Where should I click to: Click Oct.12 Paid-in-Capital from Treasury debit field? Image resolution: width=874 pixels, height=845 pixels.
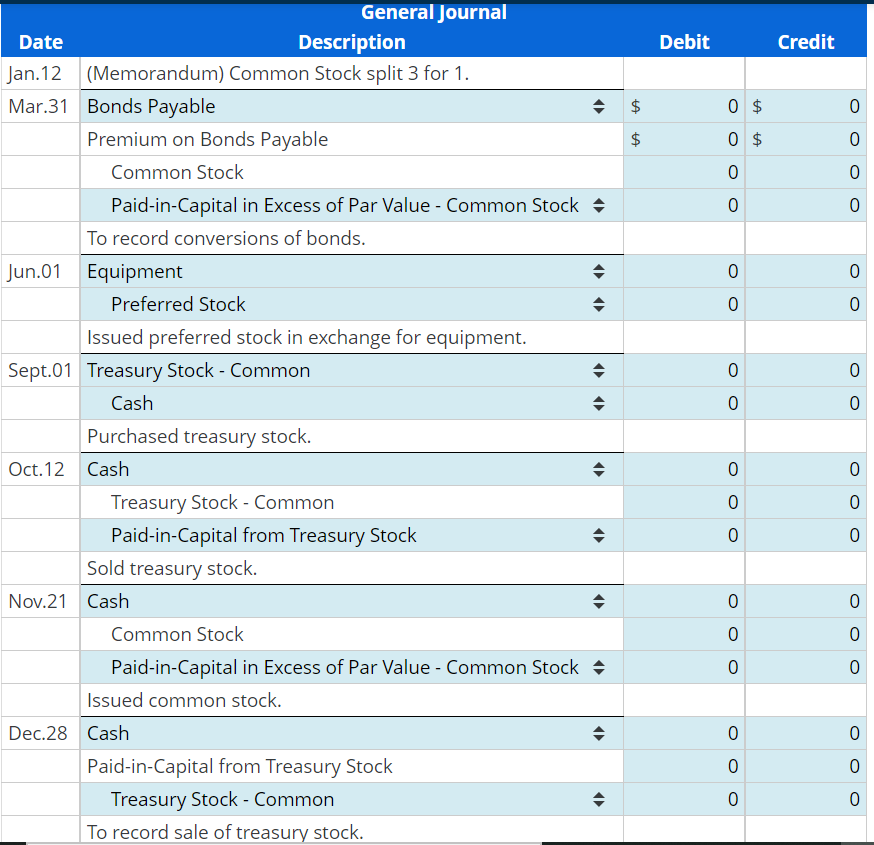684,535
